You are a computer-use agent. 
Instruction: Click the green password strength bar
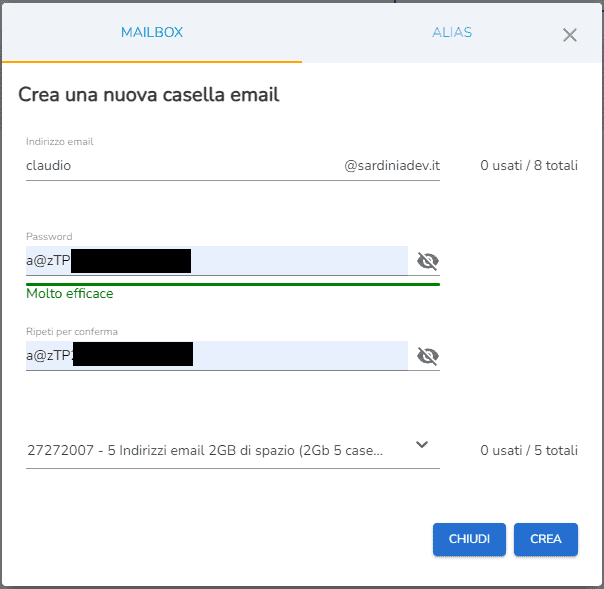[233, 284]
